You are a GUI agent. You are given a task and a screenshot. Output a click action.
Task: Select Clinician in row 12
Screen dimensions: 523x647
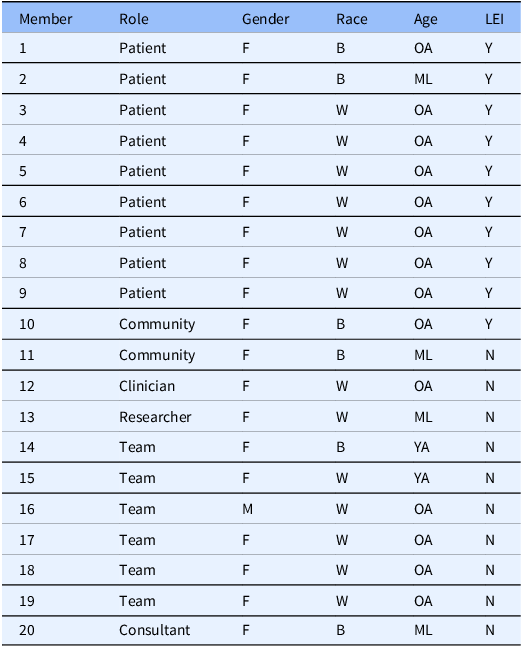pos(147,386)
